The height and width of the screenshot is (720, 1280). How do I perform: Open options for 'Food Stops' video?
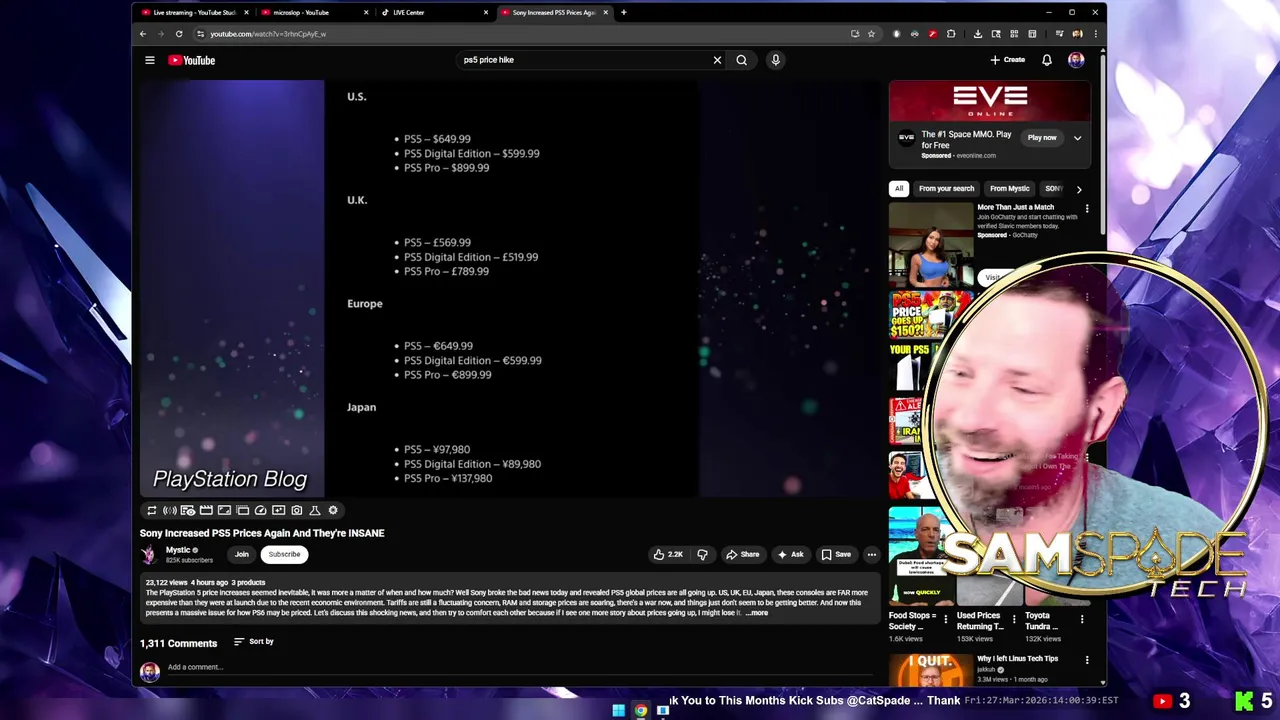pyautogui.click(x=945, y=620)
